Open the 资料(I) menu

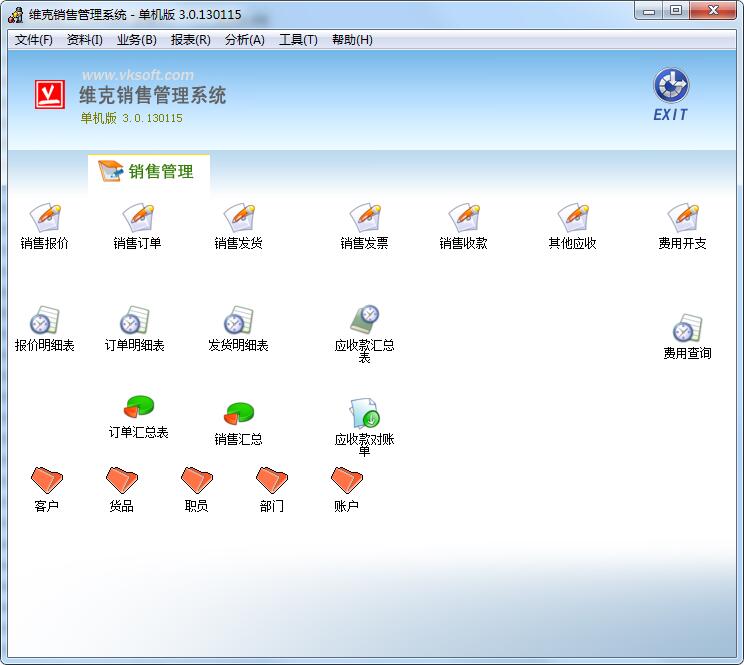click(x=84, y=40)
